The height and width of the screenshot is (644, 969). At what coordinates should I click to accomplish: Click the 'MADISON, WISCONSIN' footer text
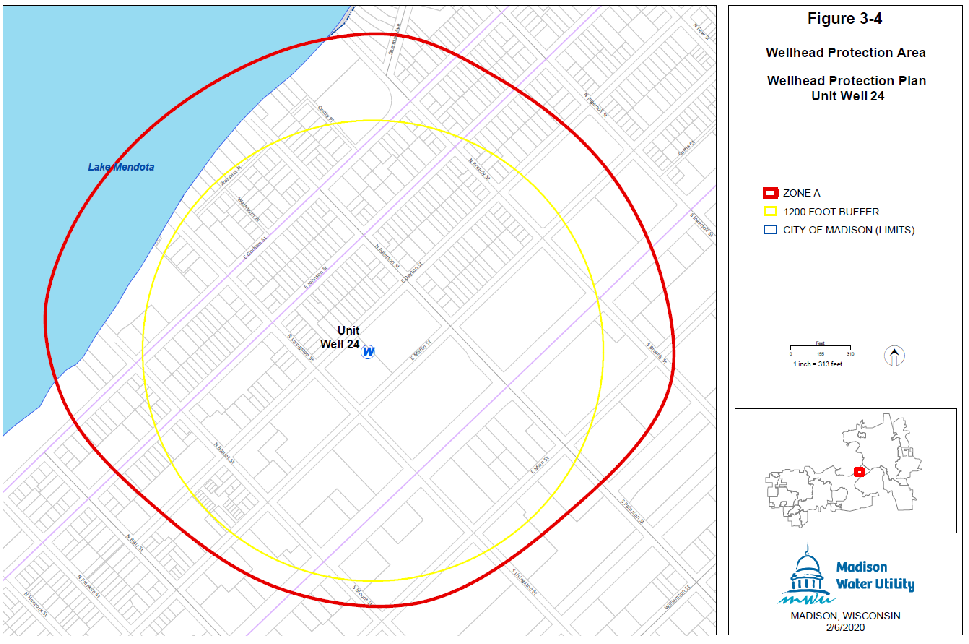coord(845,616)
